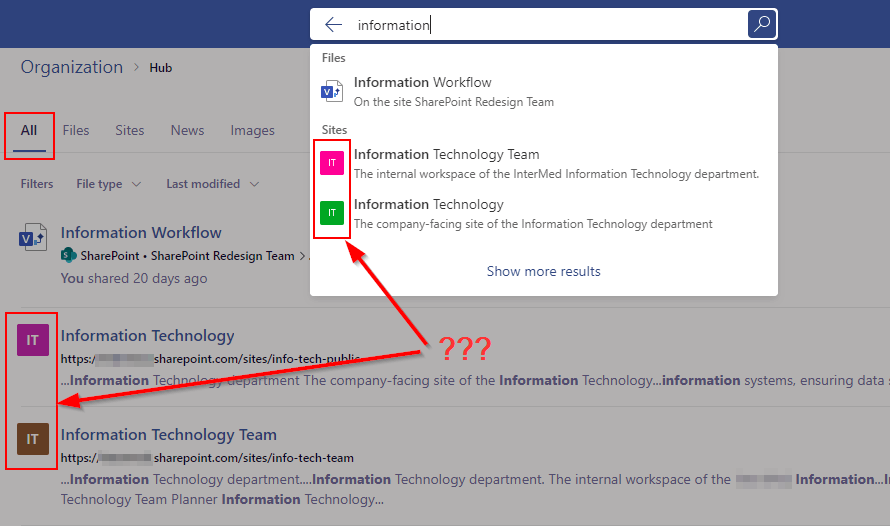The image size is (890, 526).
Task: Open Information Technology Team suggestion
Action: click(x=544, y=163)
